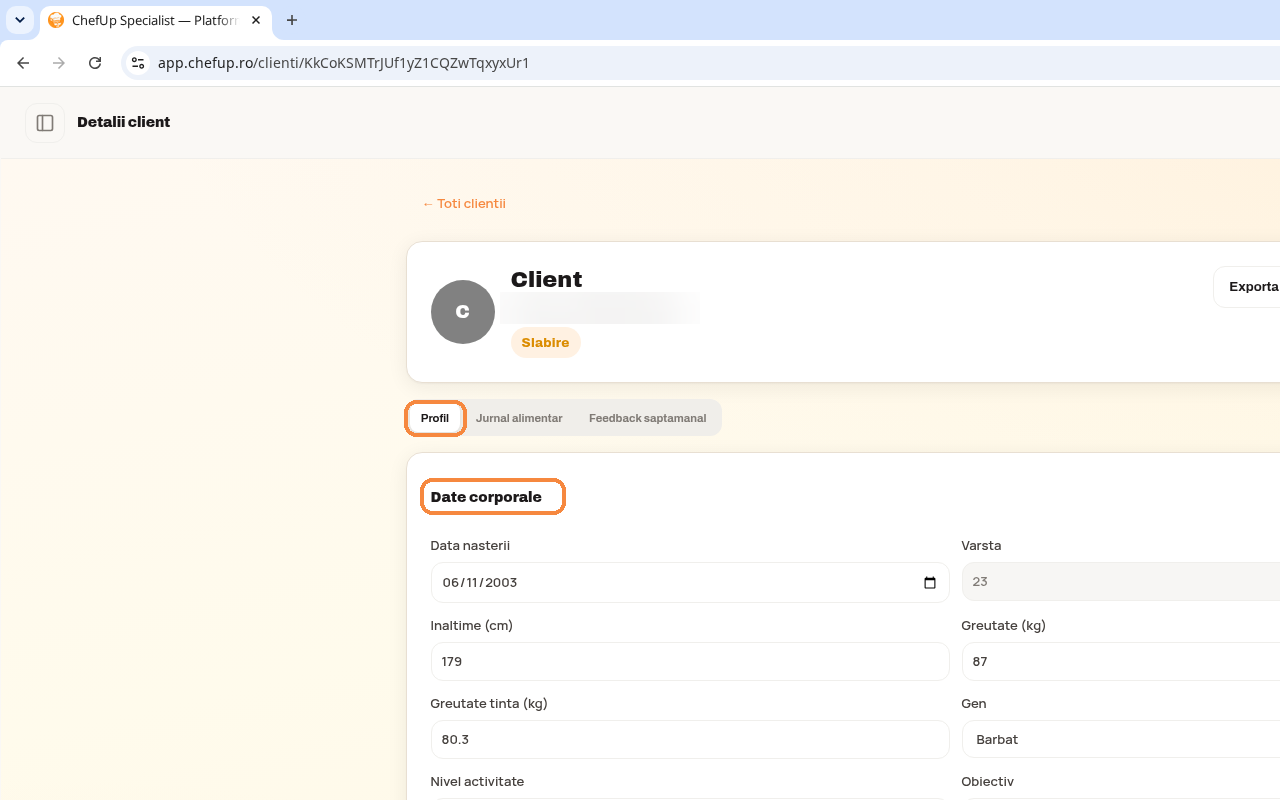Click the Slabire goal badge
Image resolution: width=1280 pixels, height=800 pixels.
(545, 343)
